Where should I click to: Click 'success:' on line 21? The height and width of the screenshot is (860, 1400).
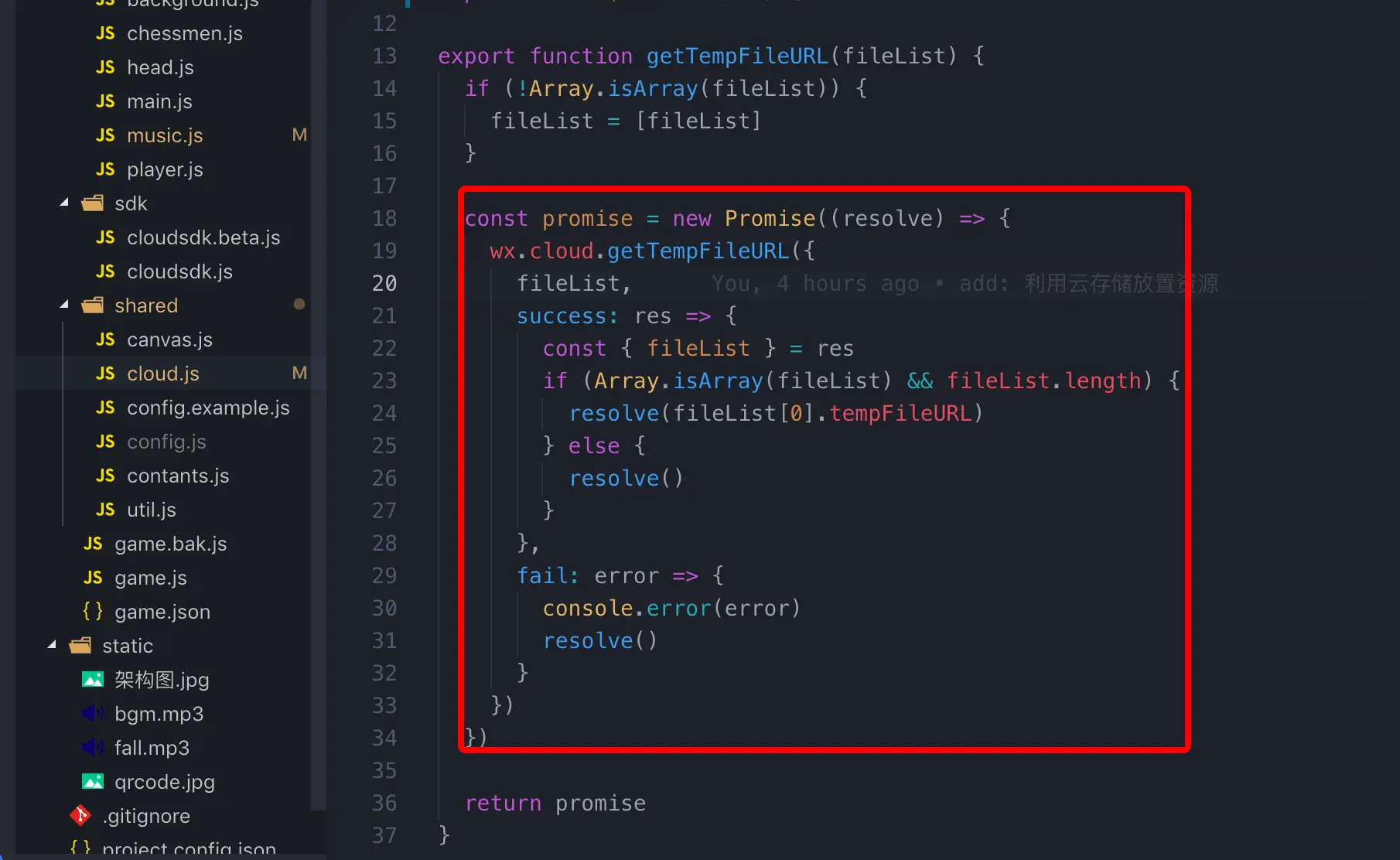pos(568,316)
